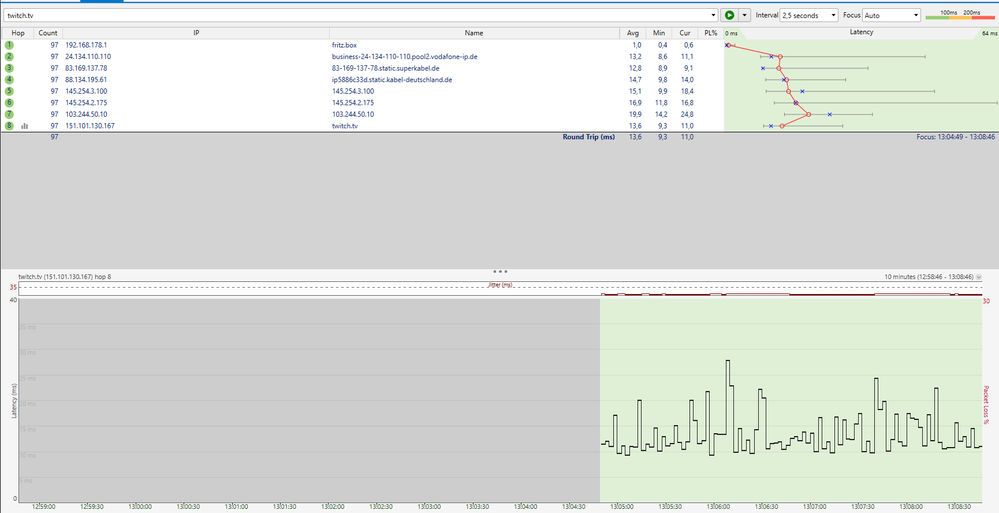The height and width of the screenshot is (513, 999).
Task: Select IP 88.134.195.61 in hop 4
Action: pyautogui.click(x=86, y=80)
